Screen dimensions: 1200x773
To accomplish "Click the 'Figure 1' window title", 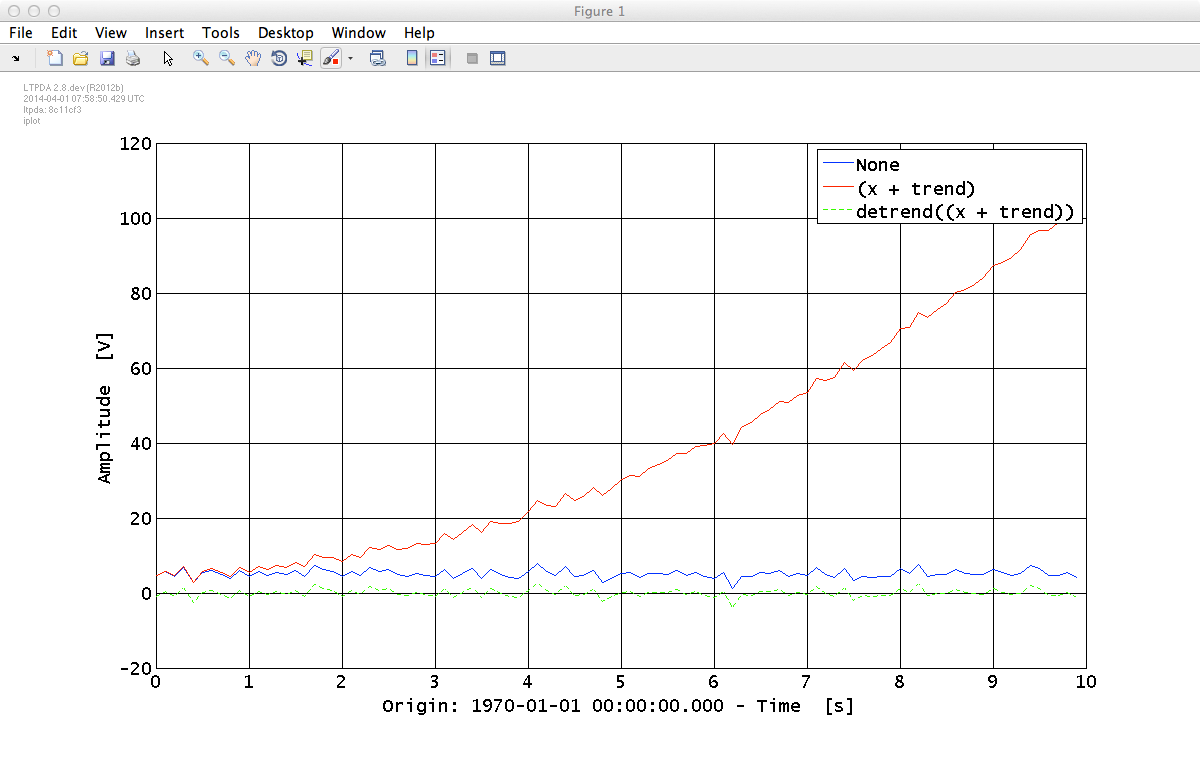I will 600,11.
